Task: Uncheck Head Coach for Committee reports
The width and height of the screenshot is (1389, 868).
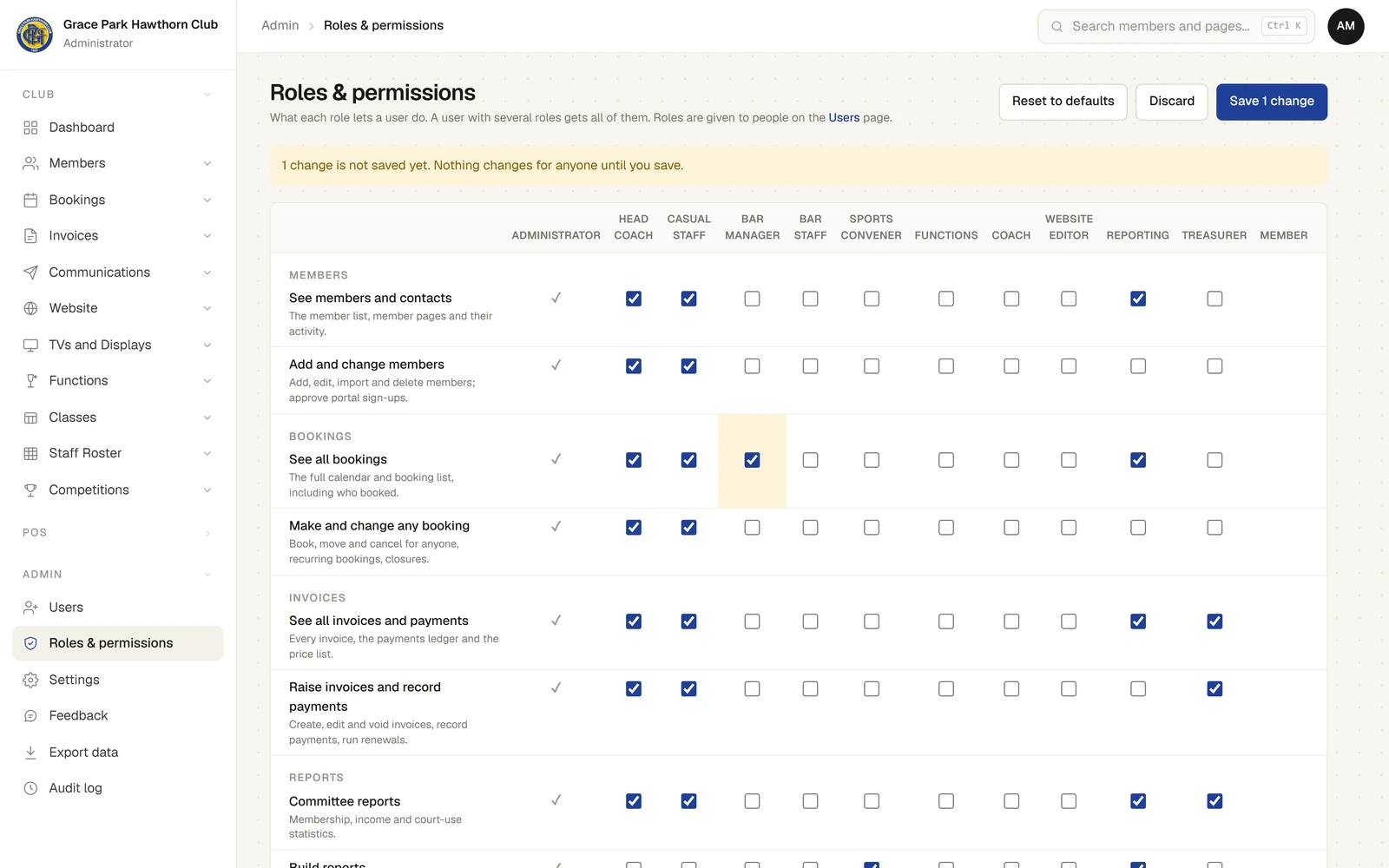Action: pos(634,801)
